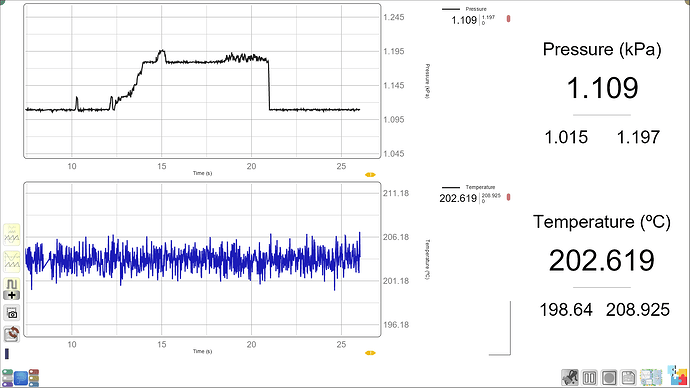The height and width of the screenshot is (388, 690).
Task: Click the maximum pressure value 1.197
Action: tap(638, 137)
